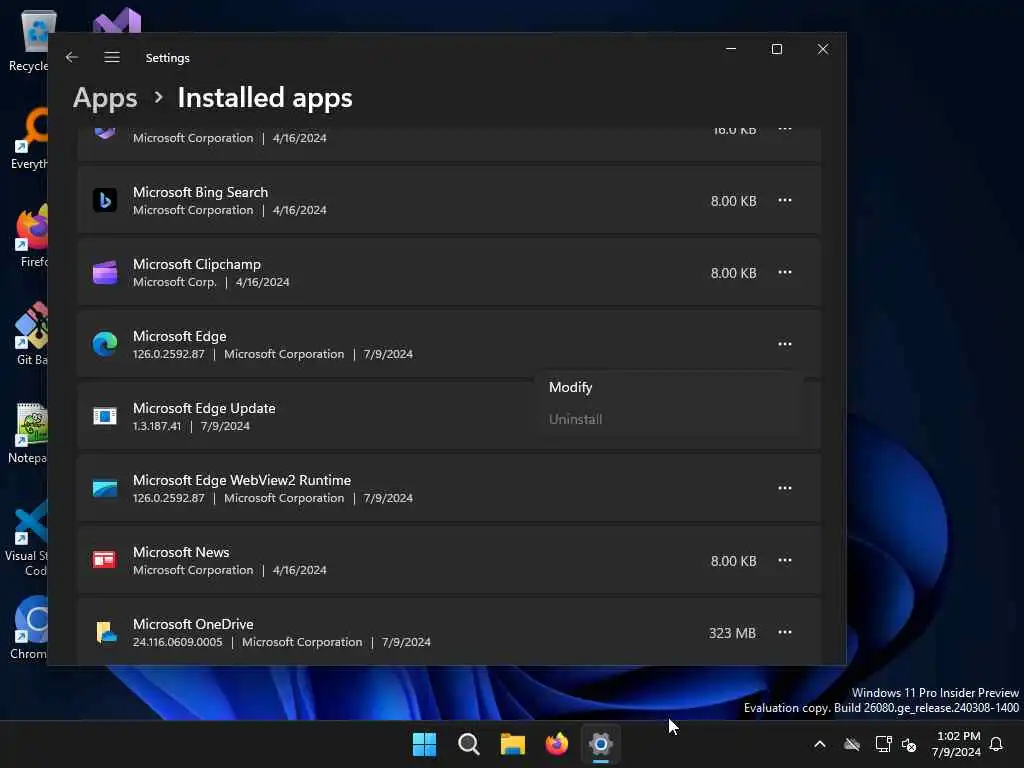1024x768 pixels.
Task: Open the Settings navigation hamburger menu
Action: coord(112,57)
